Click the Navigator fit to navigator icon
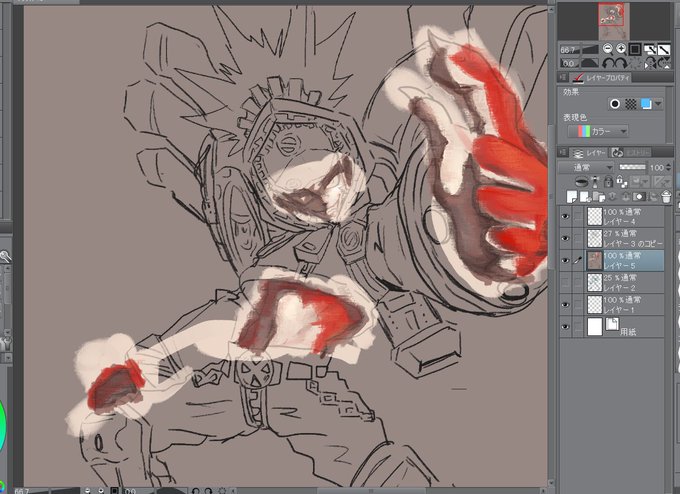Screen dimensions: 680x494 click(650, 49)
